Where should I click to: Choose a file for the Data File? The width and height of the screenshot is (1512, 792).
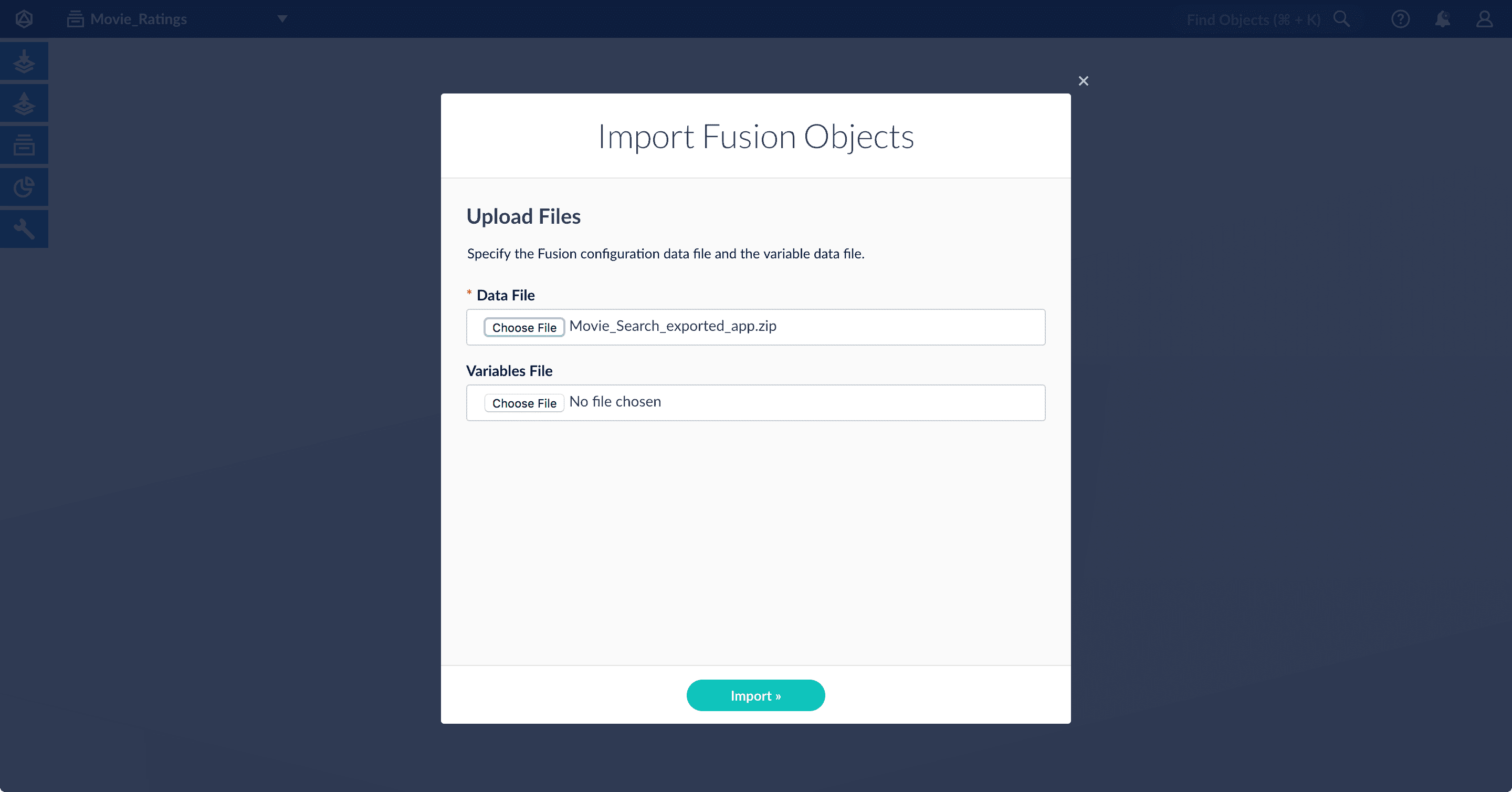coord(524,327)
